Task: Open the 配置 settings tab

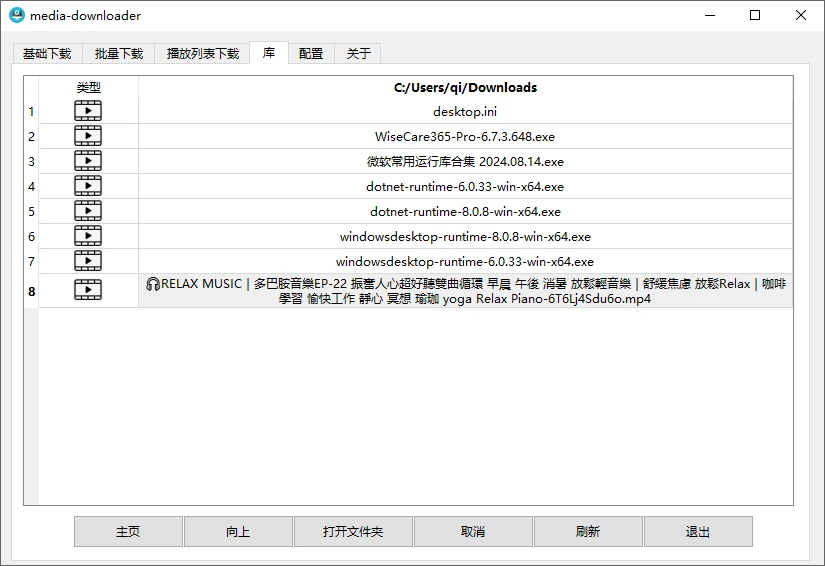Action: pyautogui.click(x=311, y=54)
